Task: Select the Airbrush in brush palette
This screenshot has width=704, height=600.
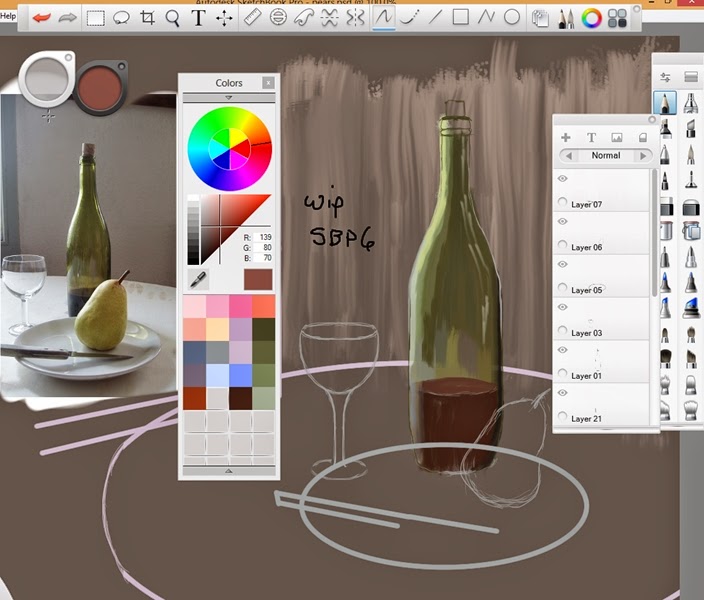Action: pos(691,103)
